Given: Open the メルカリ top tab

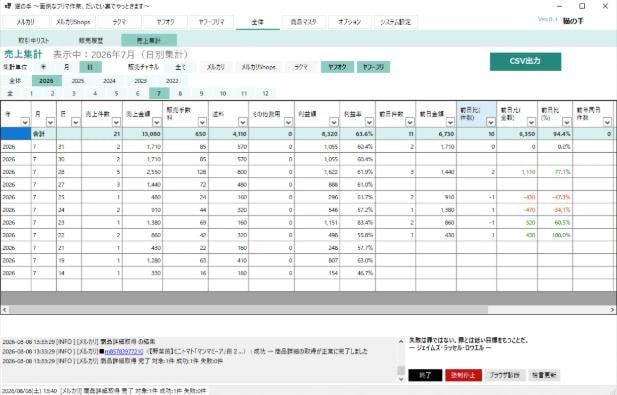Looking at the screenshot, I should 26,22.
